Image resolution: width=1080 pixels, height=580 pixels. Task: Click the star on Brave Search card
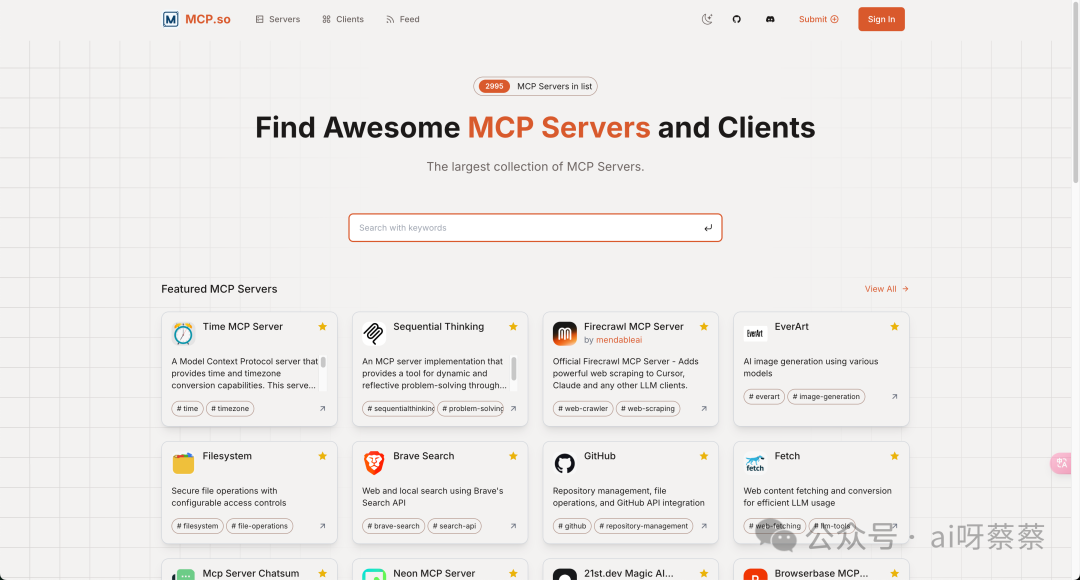(513, 456)
